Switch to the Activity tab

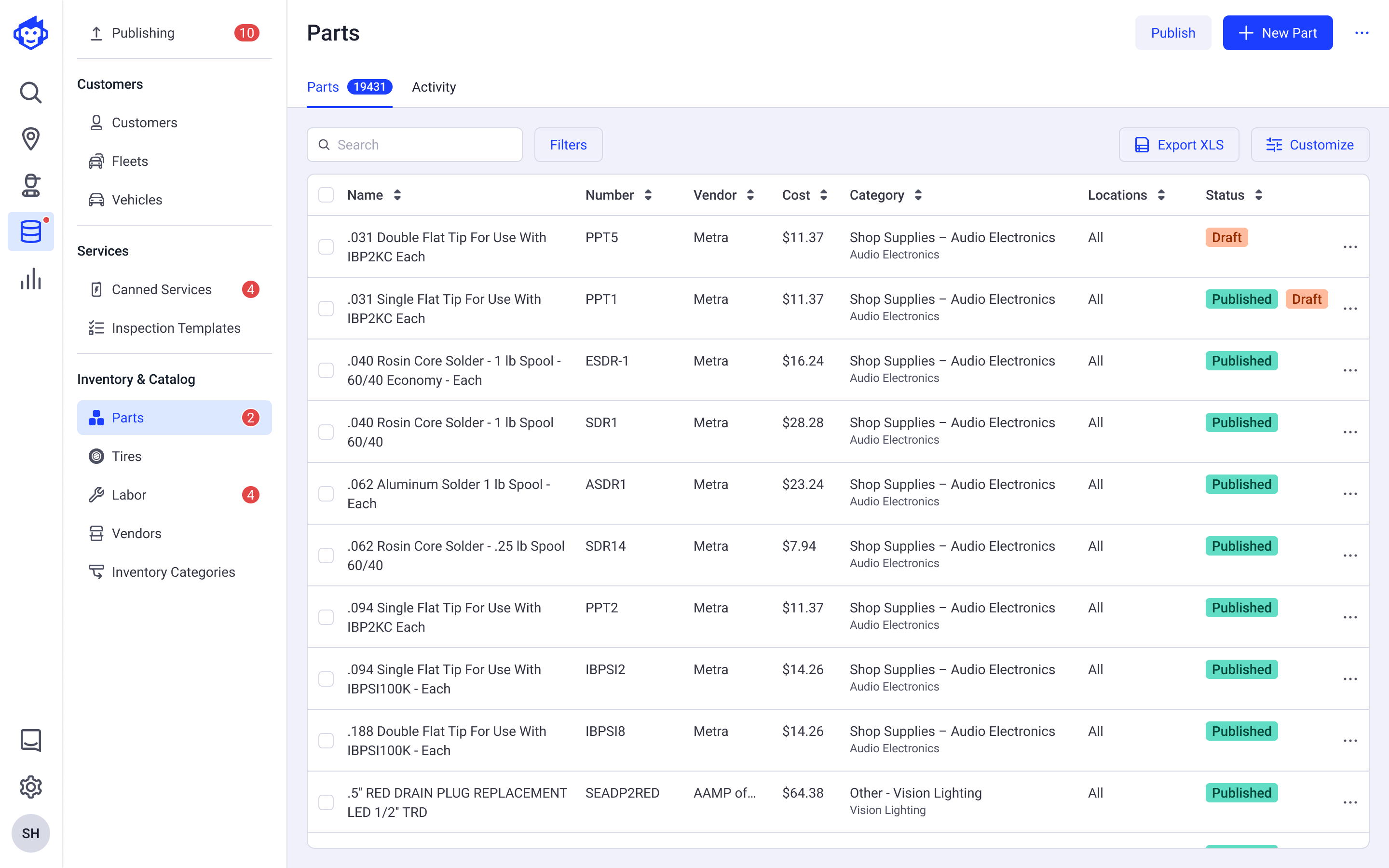click(434, 87)
